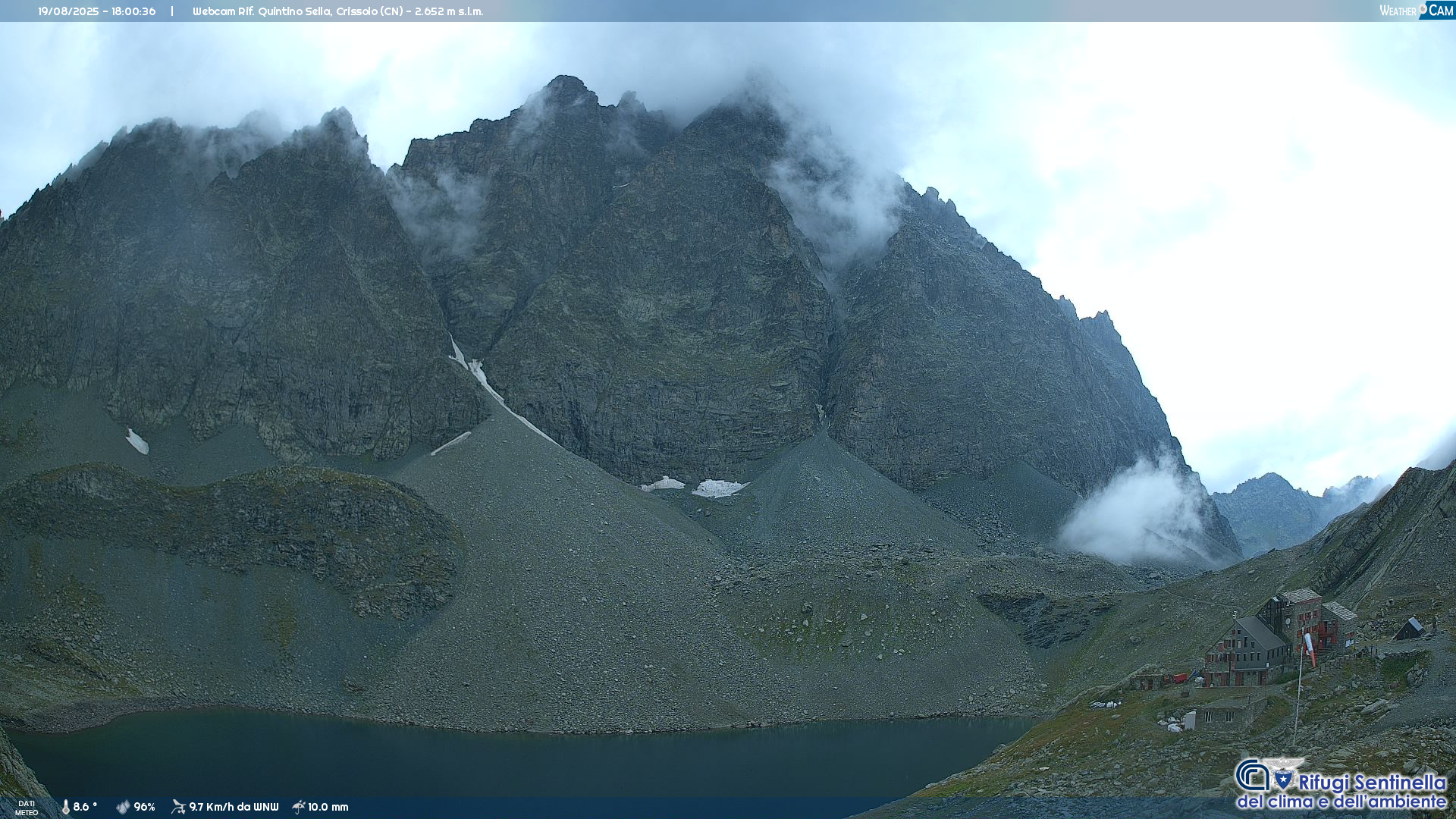Click the 9.7 Km/h da WNW reading

point(234,807)
